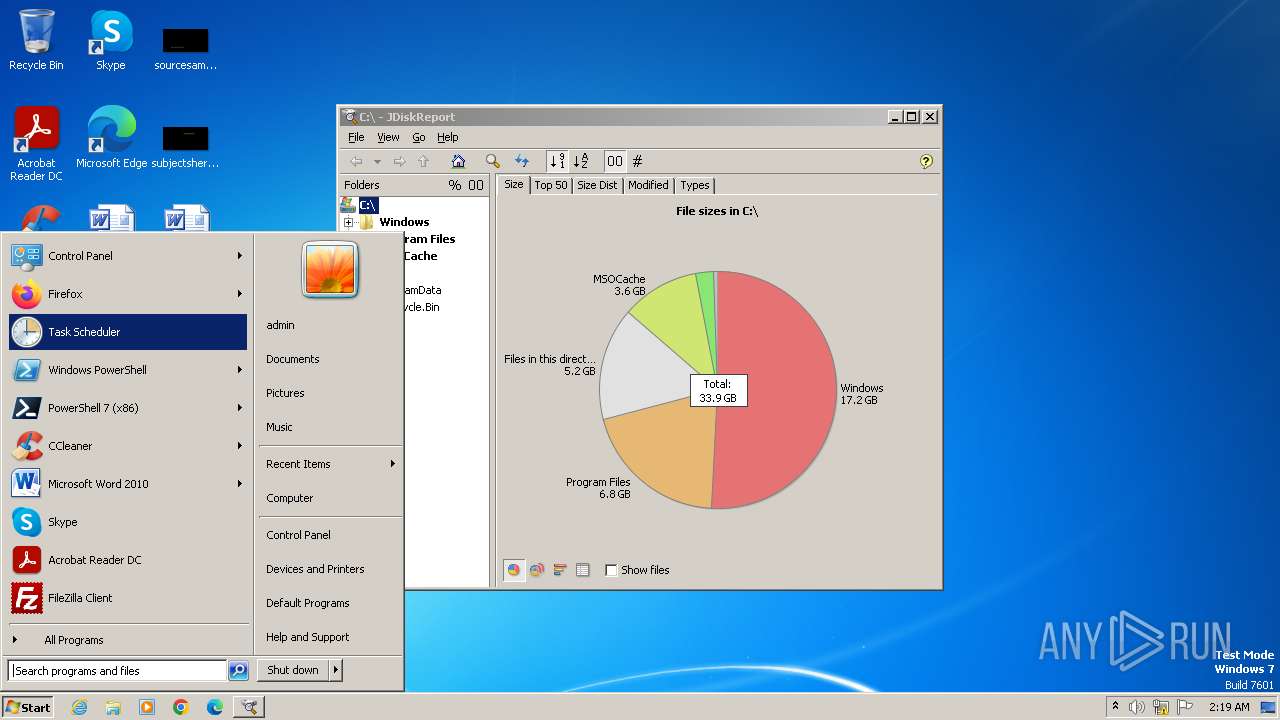Viewport: 1280px width, 720px height.
Task: Select the bar chart view icon
Action: tap(560, 570)
